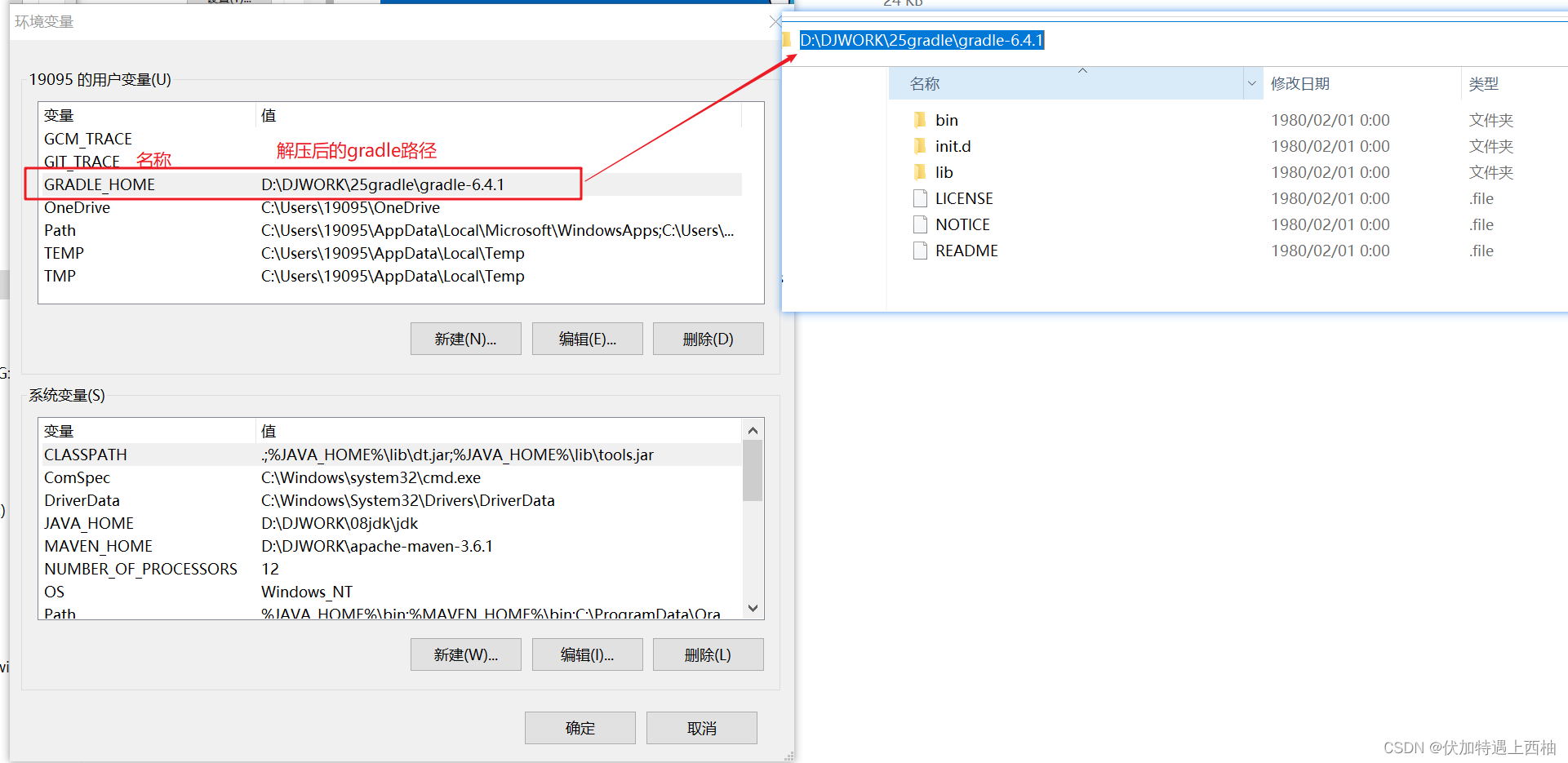The height and width of the screenshot is (763, 1568).
Task: Select the TMP user variable
Action: click(x=392, y=276)
